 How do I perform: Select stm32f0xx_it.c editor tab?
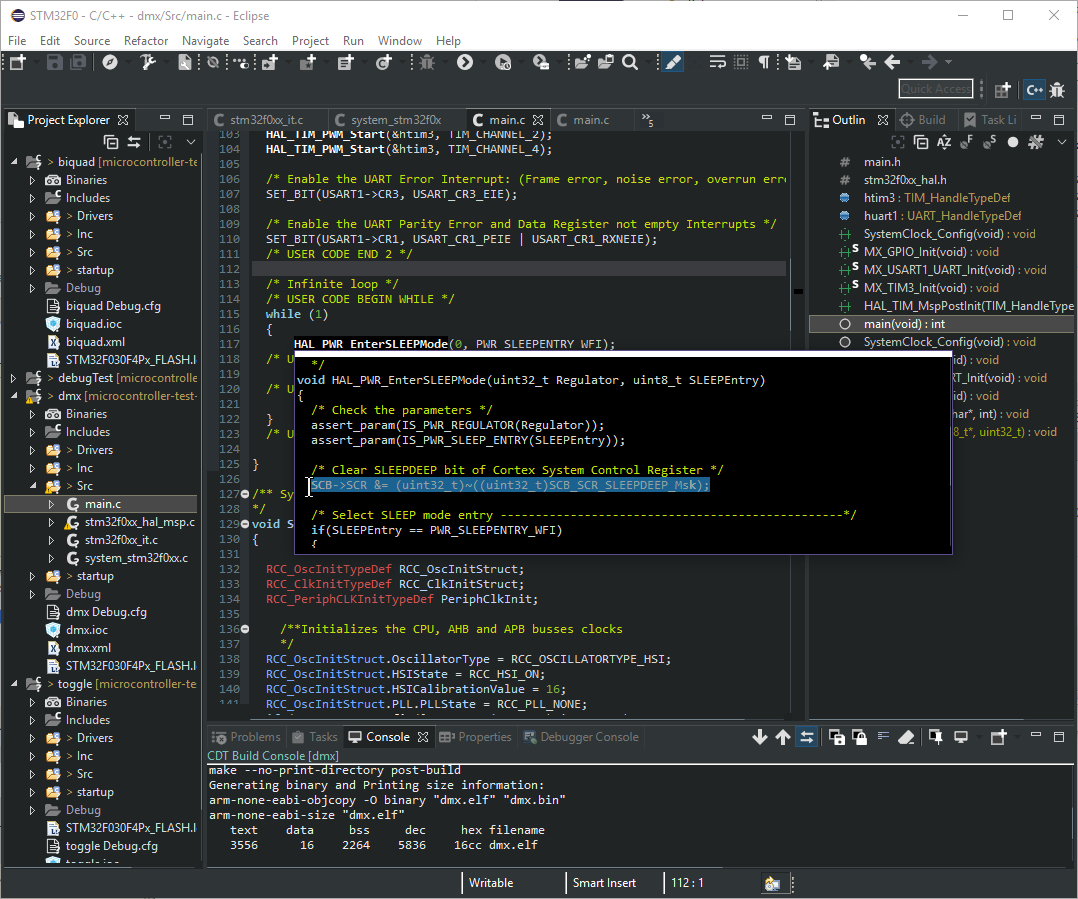pyautogui.click(x=265, y=120)
